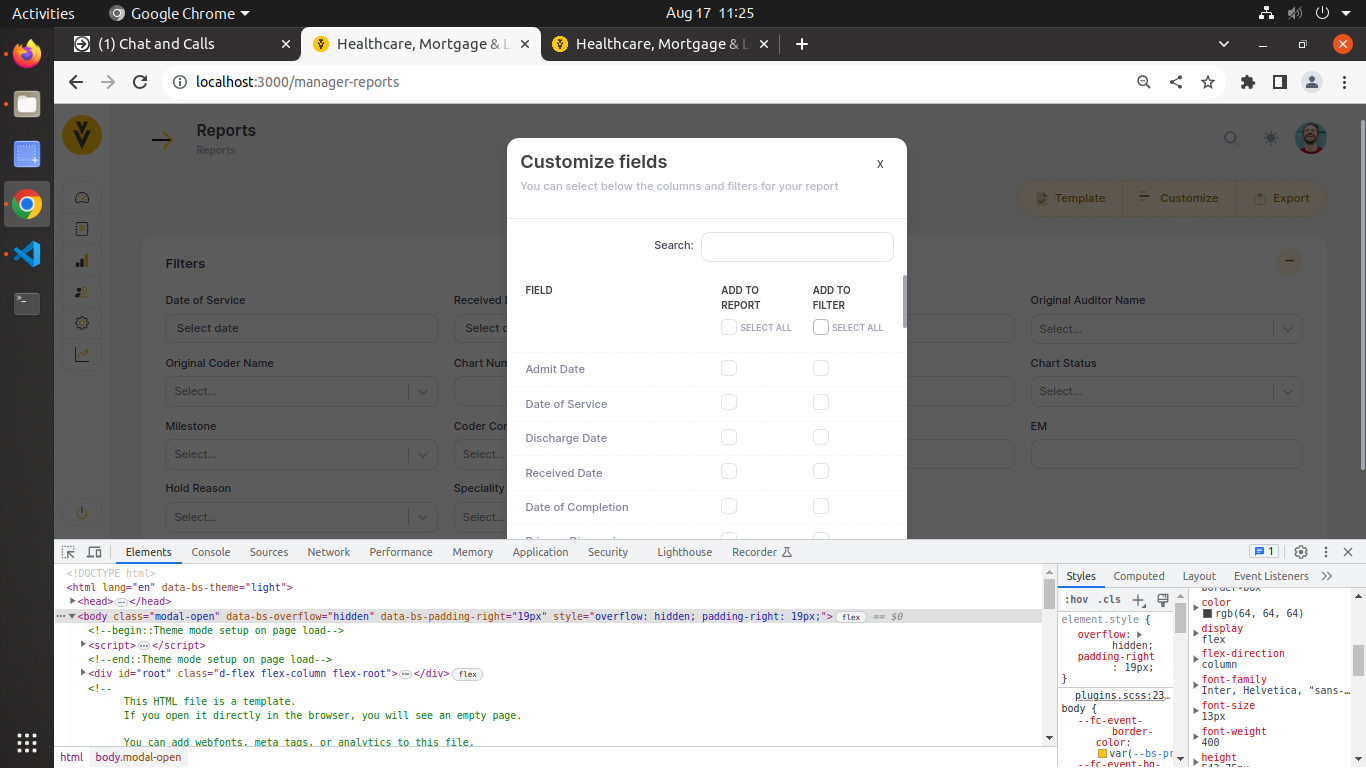Open Visual Studio Code from the dock
The image size is (1366, 768).
27,254
